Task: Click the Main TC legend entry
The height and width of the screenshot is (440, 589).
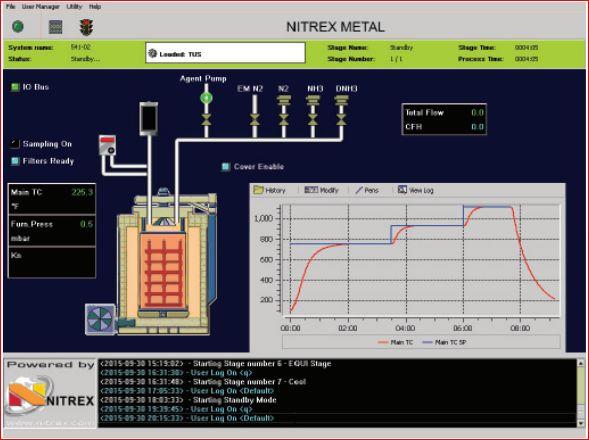Action: point(396,342)
